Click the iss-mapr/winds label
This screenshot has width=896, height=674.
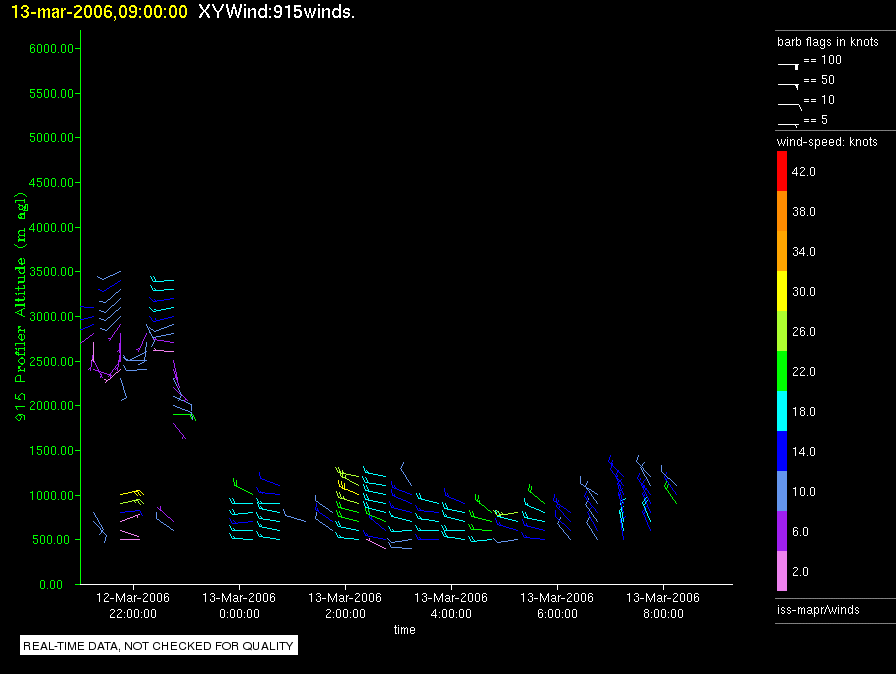coord(817,609)
